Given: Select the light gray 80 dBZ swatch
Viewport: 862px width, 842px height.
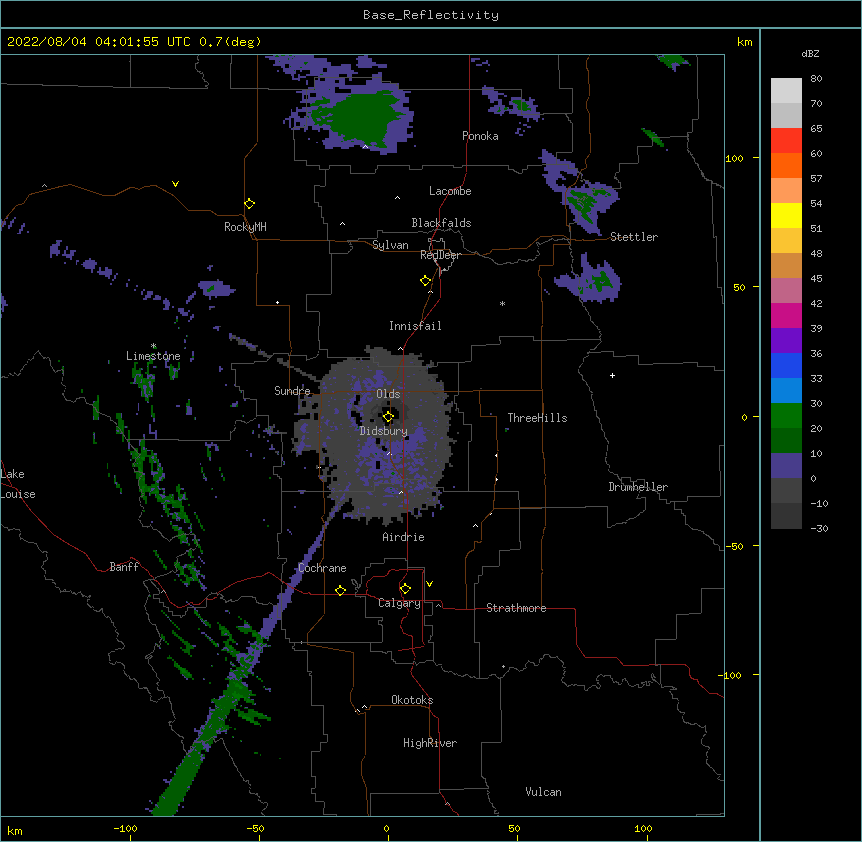Looking at the screenshot, I should pos(786,91).
